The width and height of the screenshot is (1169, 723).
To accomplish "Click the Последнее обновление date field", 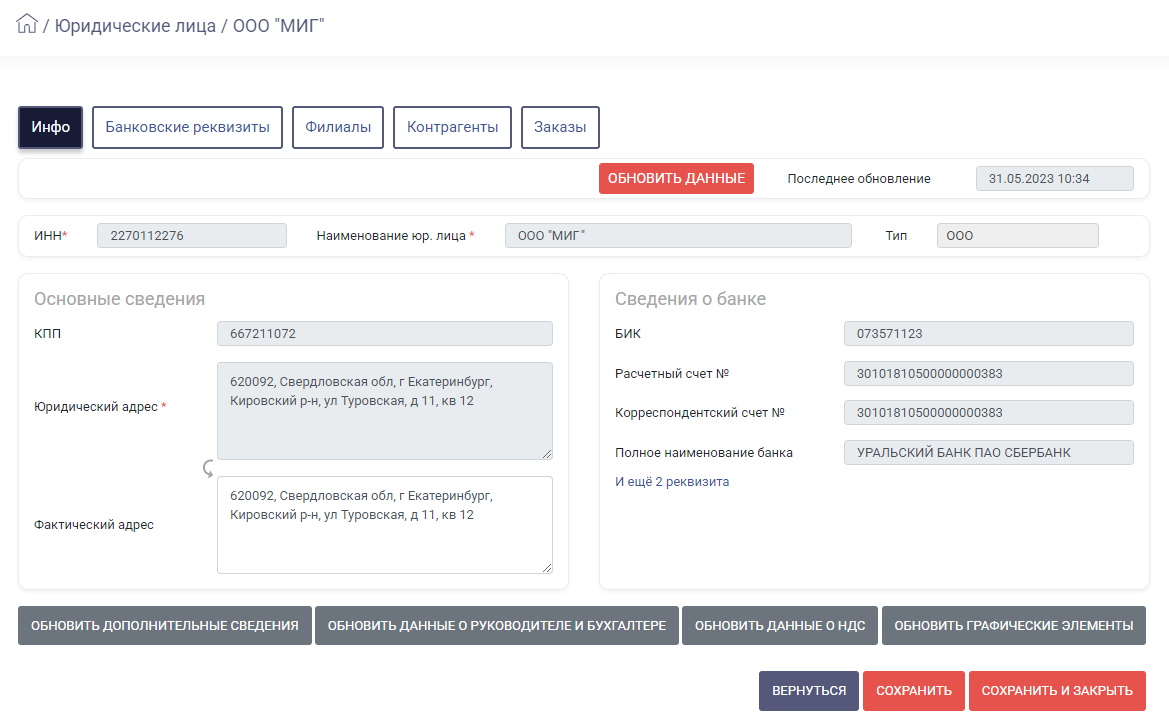I will coord(1054,178).
